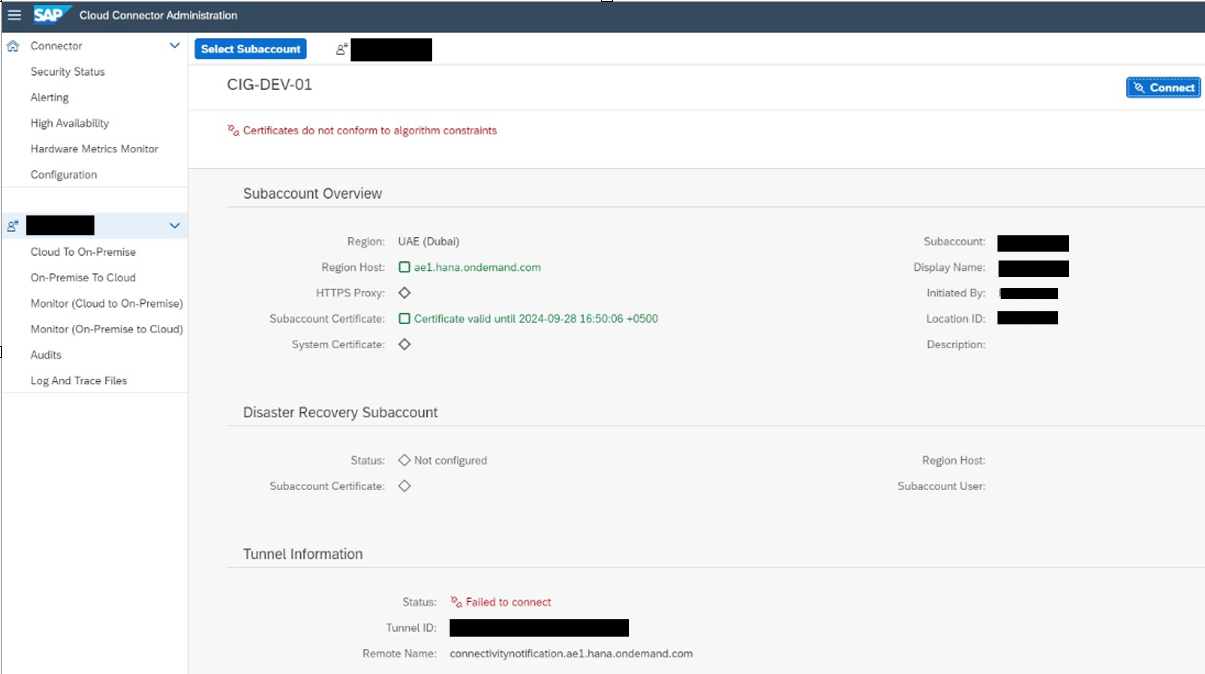The image size is (1205, 674).
Task: Click the subaccount user icon beside Select Subaccount
Action: [x=342, y=49]
